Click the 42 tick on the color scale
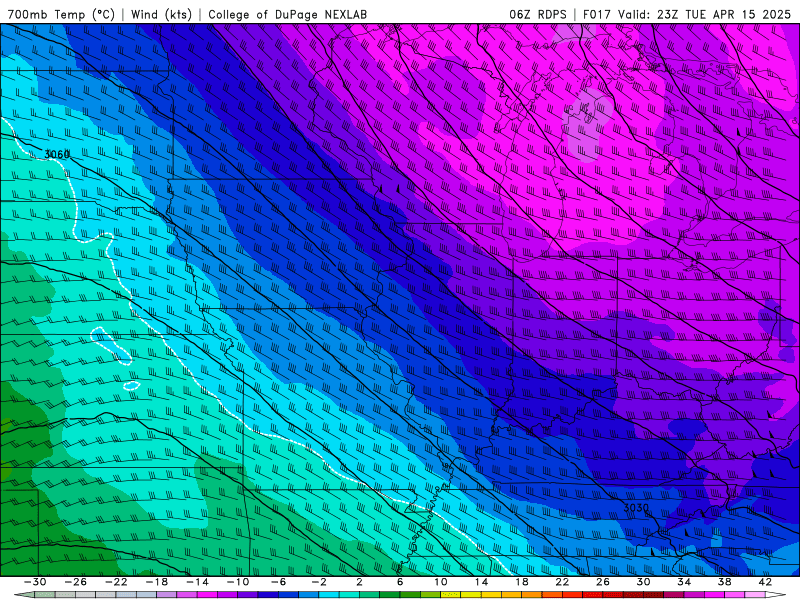800x600 pixels. 765,582
